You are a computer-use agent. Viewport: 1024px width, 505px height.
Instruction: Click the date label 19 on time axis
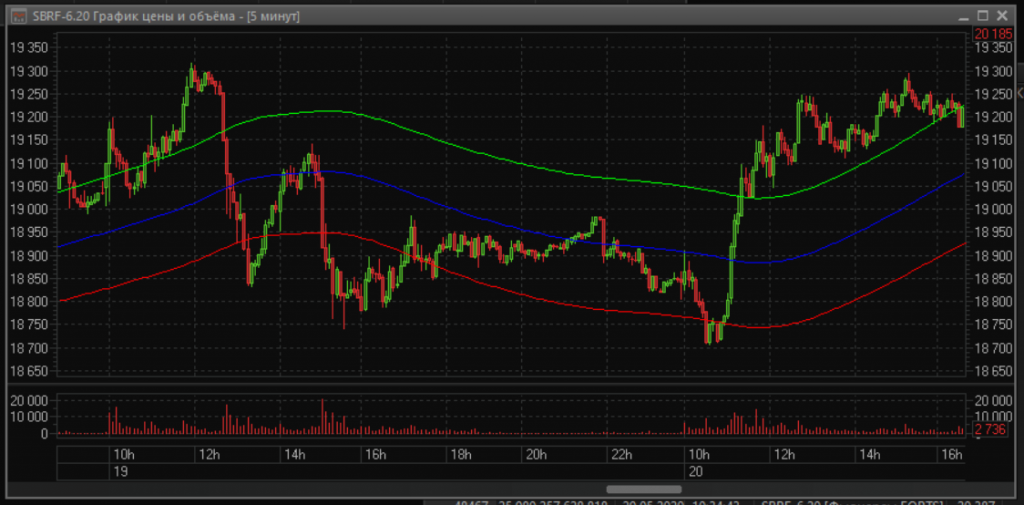pos(120,470)
